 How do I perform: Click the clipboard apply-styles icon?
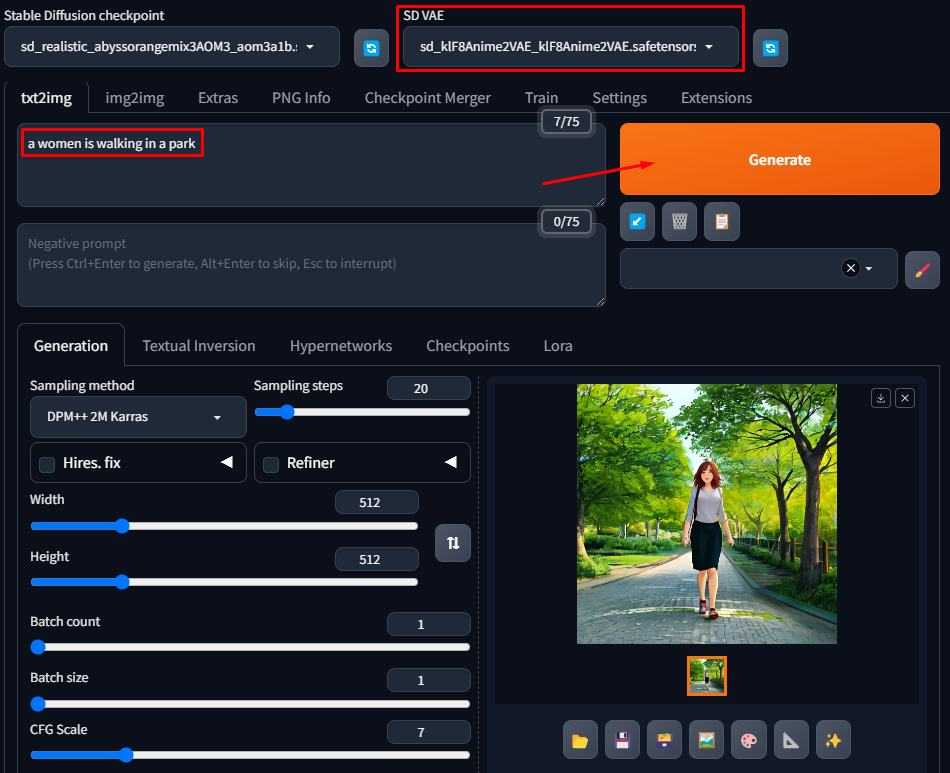click(721, 221)
